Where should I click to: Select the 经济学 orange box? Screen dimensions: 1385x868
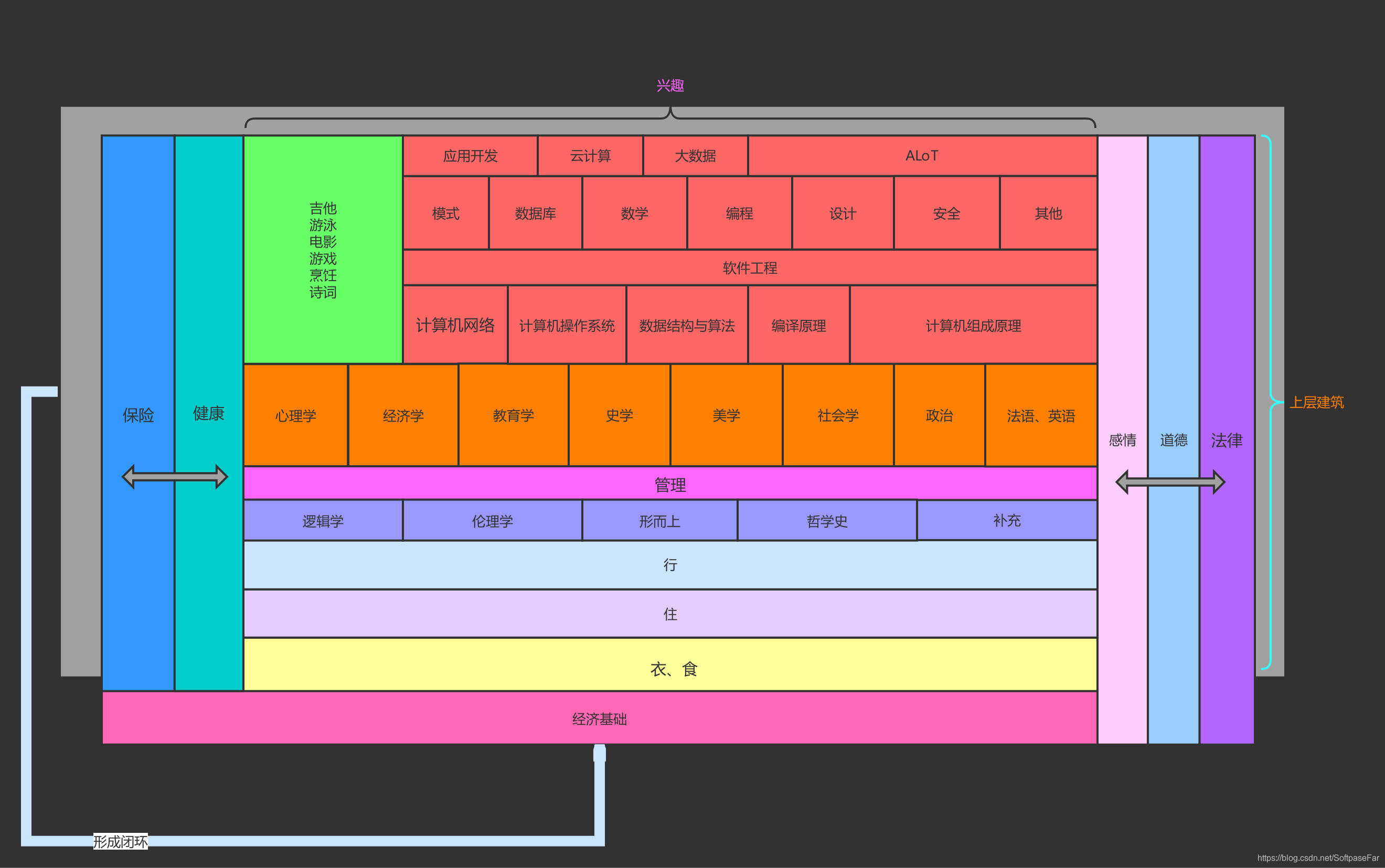(403, 415)
